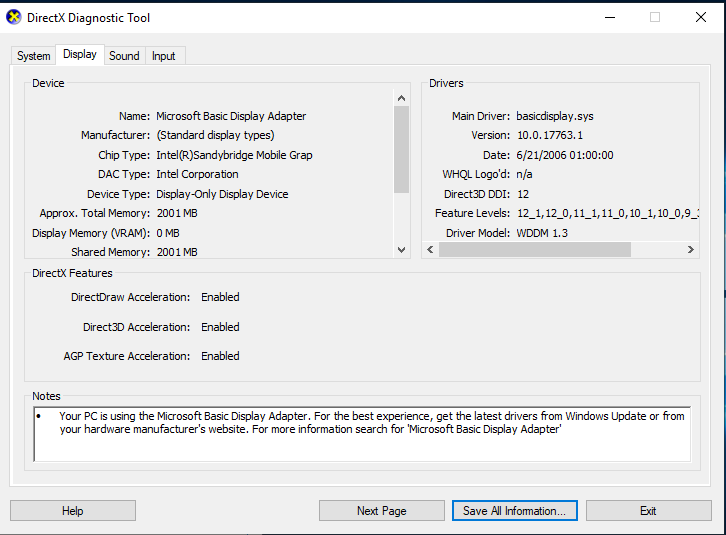Click WHQL Logo'd 'n/a' value
726x535 pixels.
(525, 174)
